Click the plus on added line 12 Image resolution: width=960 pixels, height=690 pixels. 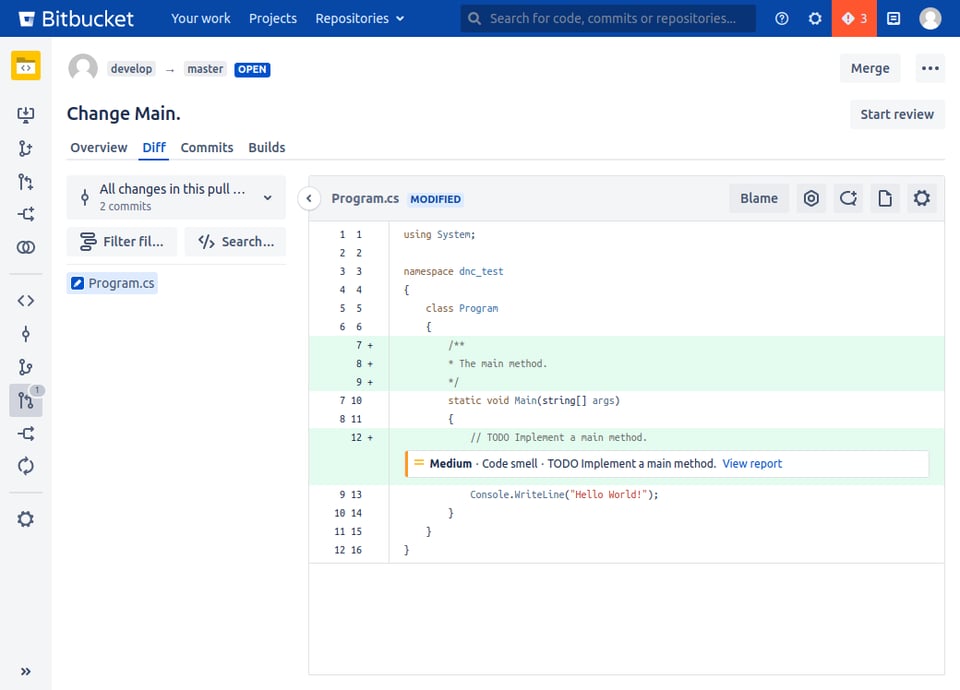pos(370,438)
